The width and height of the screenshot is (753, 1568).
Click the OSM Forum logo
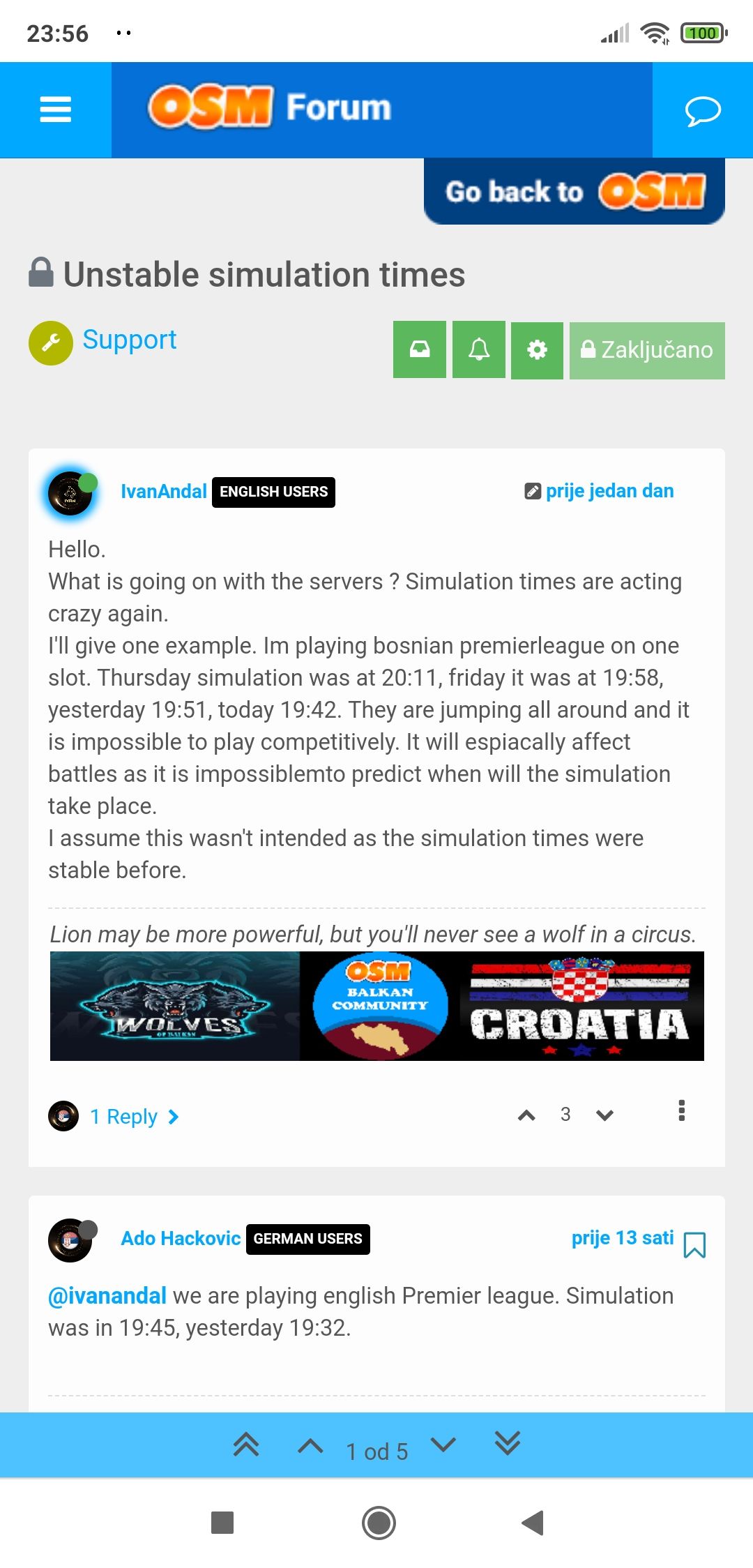[270, 107]
